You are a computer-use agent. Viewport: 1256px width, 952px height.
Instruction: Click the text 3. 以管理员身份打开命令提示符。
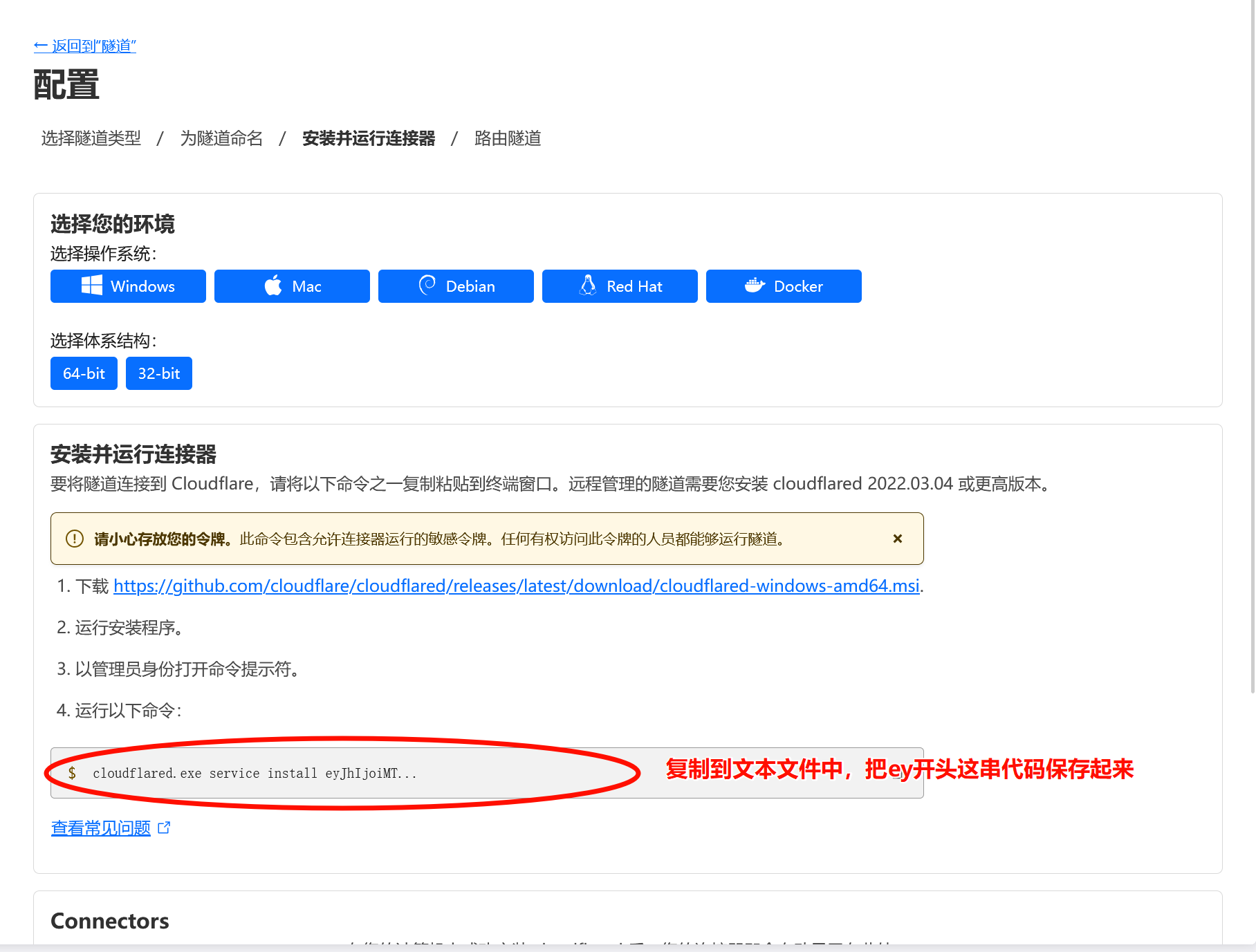click(x=180, y=669)
